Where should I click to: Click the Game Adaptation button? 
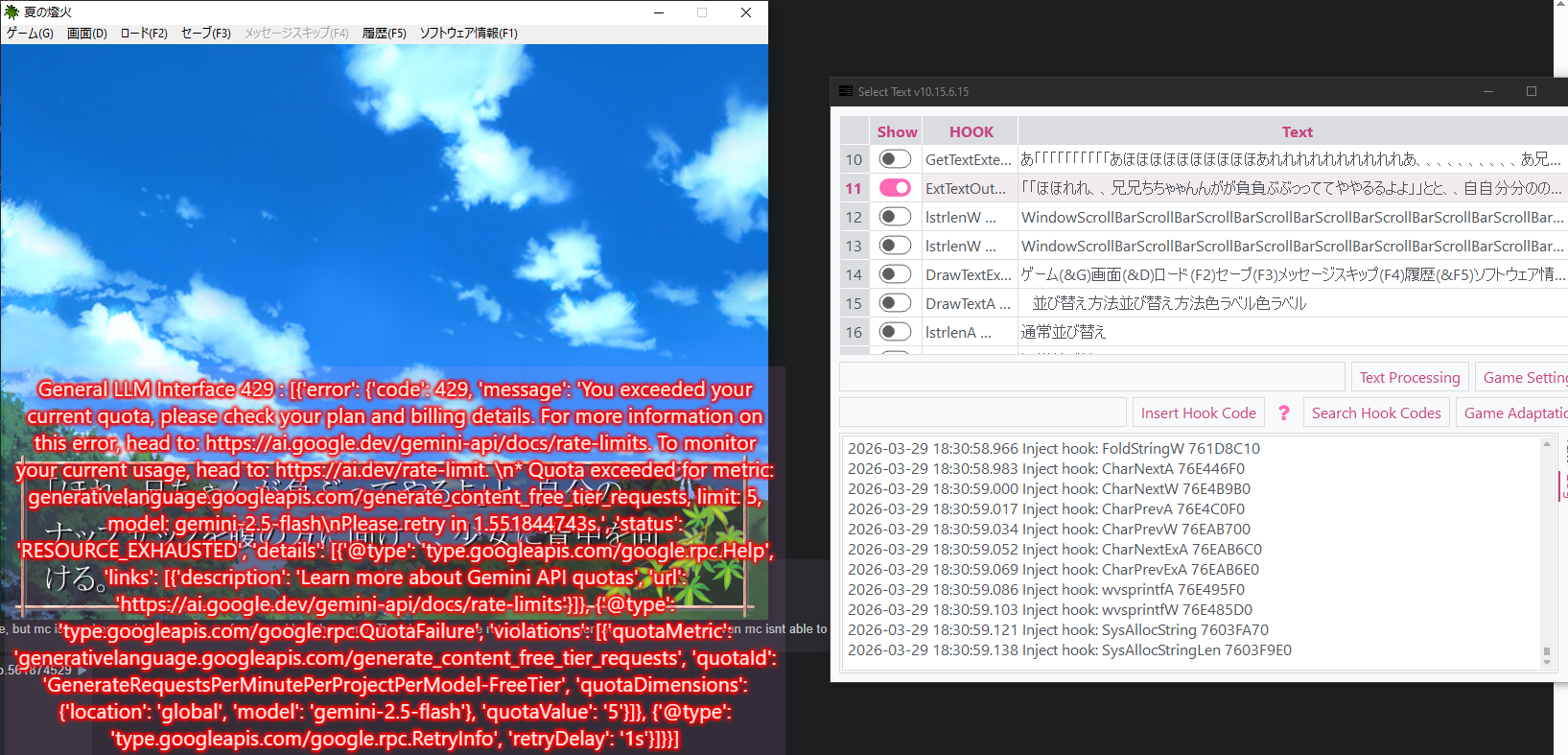click(x=1512, y=413)
